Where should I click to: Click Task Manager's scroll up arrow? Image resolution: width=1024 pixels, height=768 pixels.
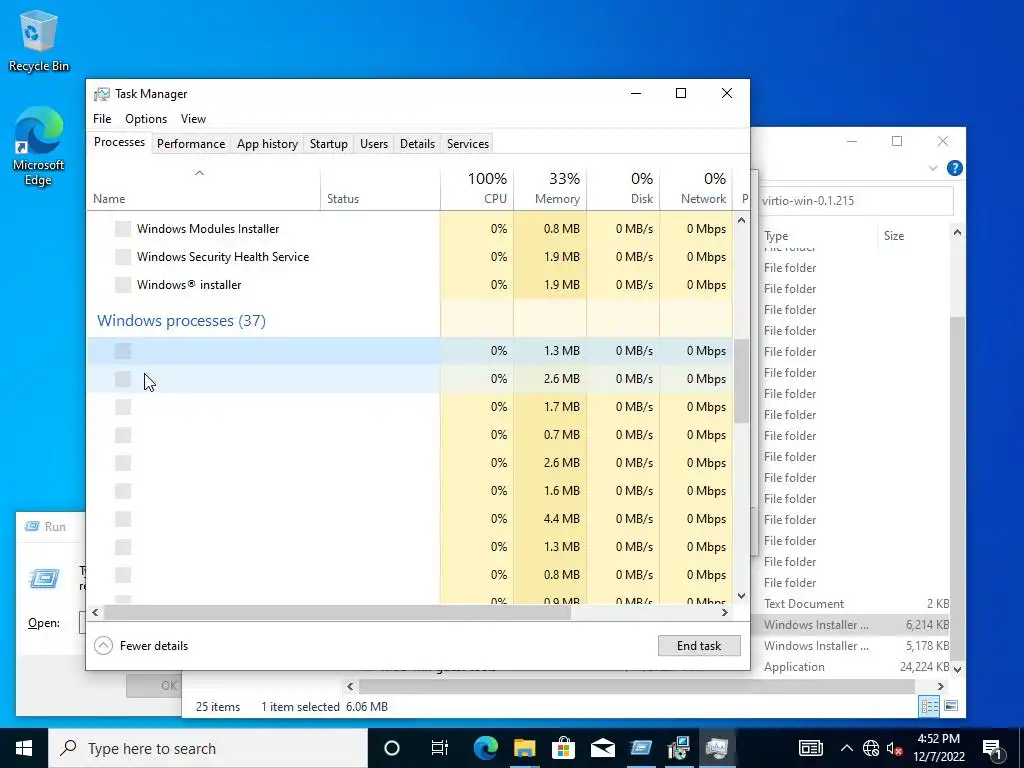click(741, 221)
